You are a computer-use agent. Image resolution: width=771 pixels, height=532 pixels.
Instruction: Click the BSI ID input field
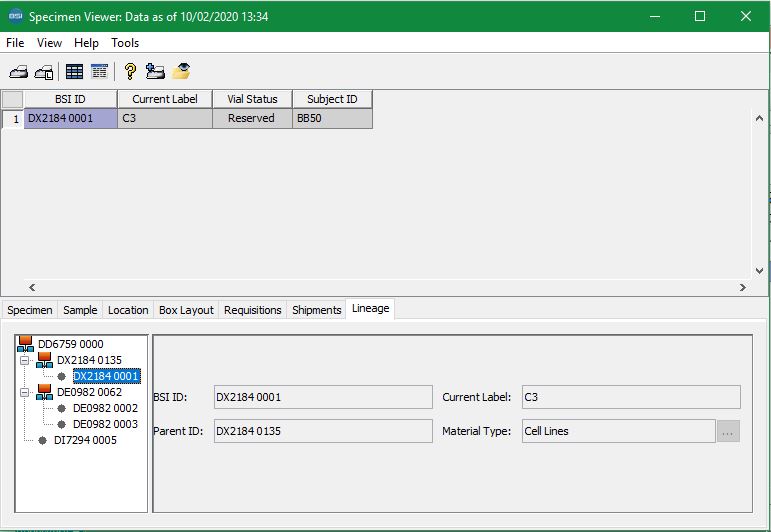(323, 397)
